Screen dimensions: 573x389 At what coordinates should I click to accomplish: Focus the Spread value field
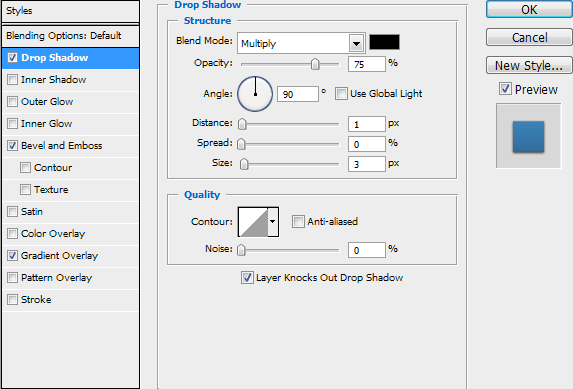coord(367,144)
